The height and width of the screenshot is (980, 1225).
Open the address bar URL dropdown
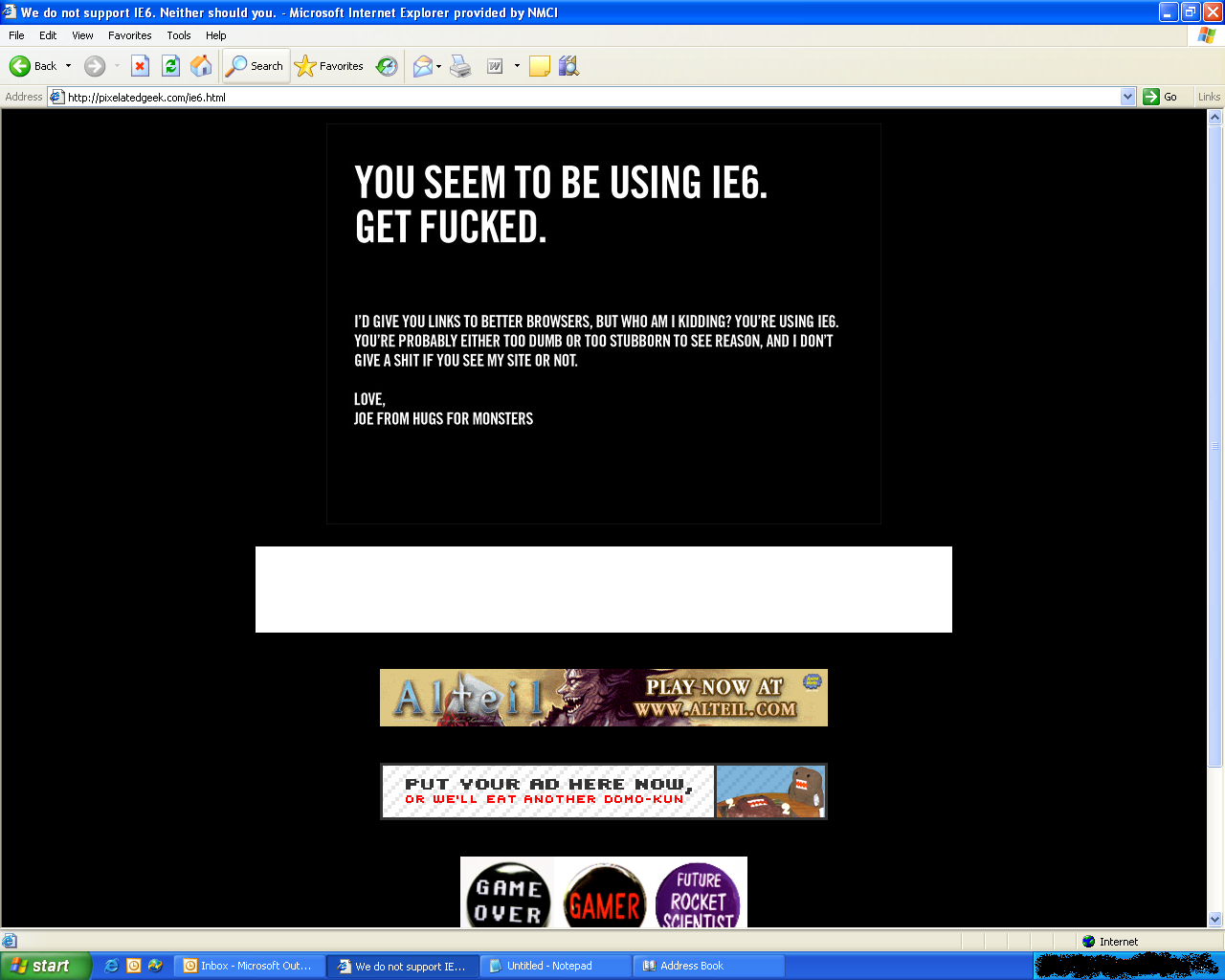tap(1127, 97)
